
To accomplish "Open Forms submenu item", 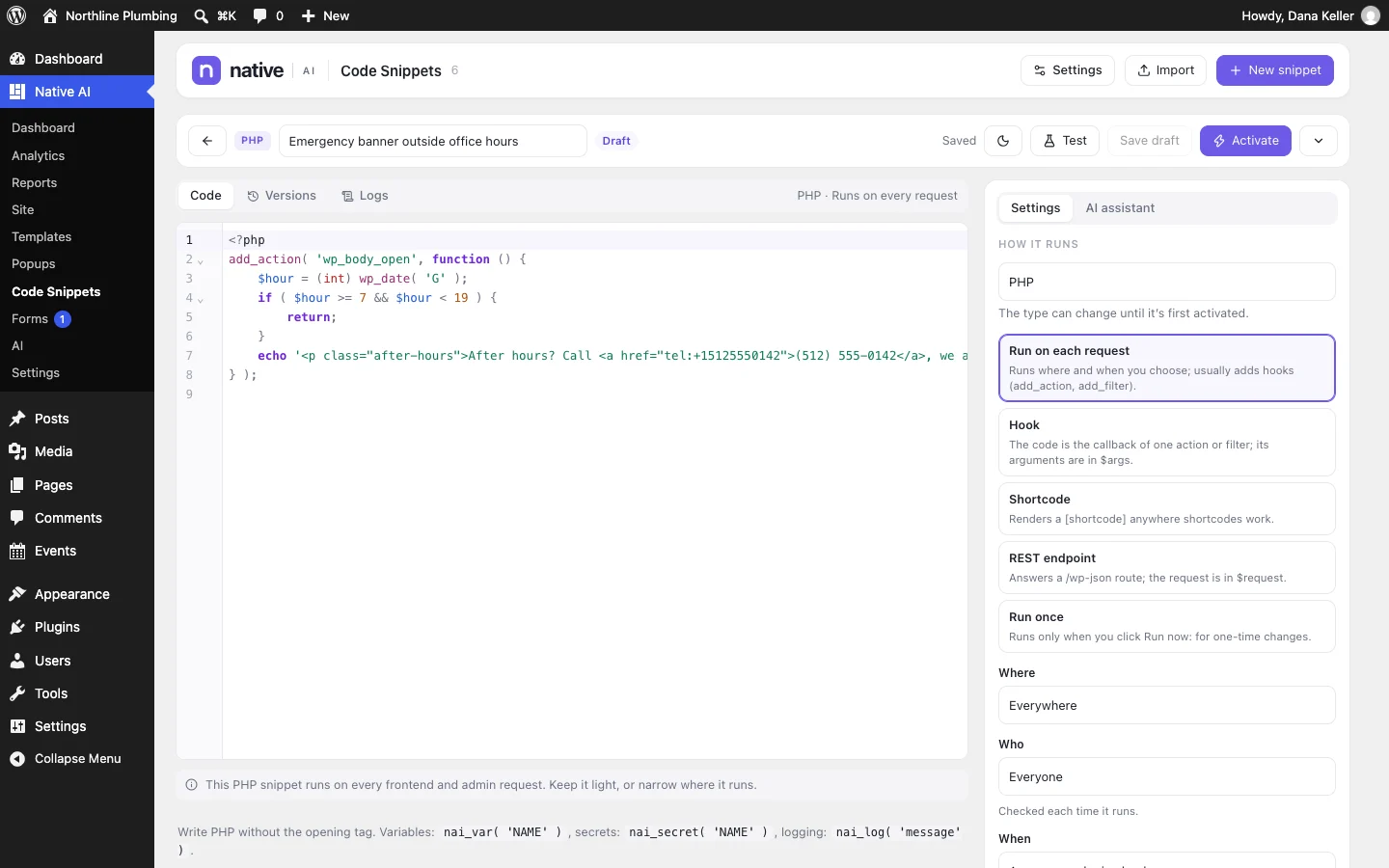I will click(x=30, y=318).
